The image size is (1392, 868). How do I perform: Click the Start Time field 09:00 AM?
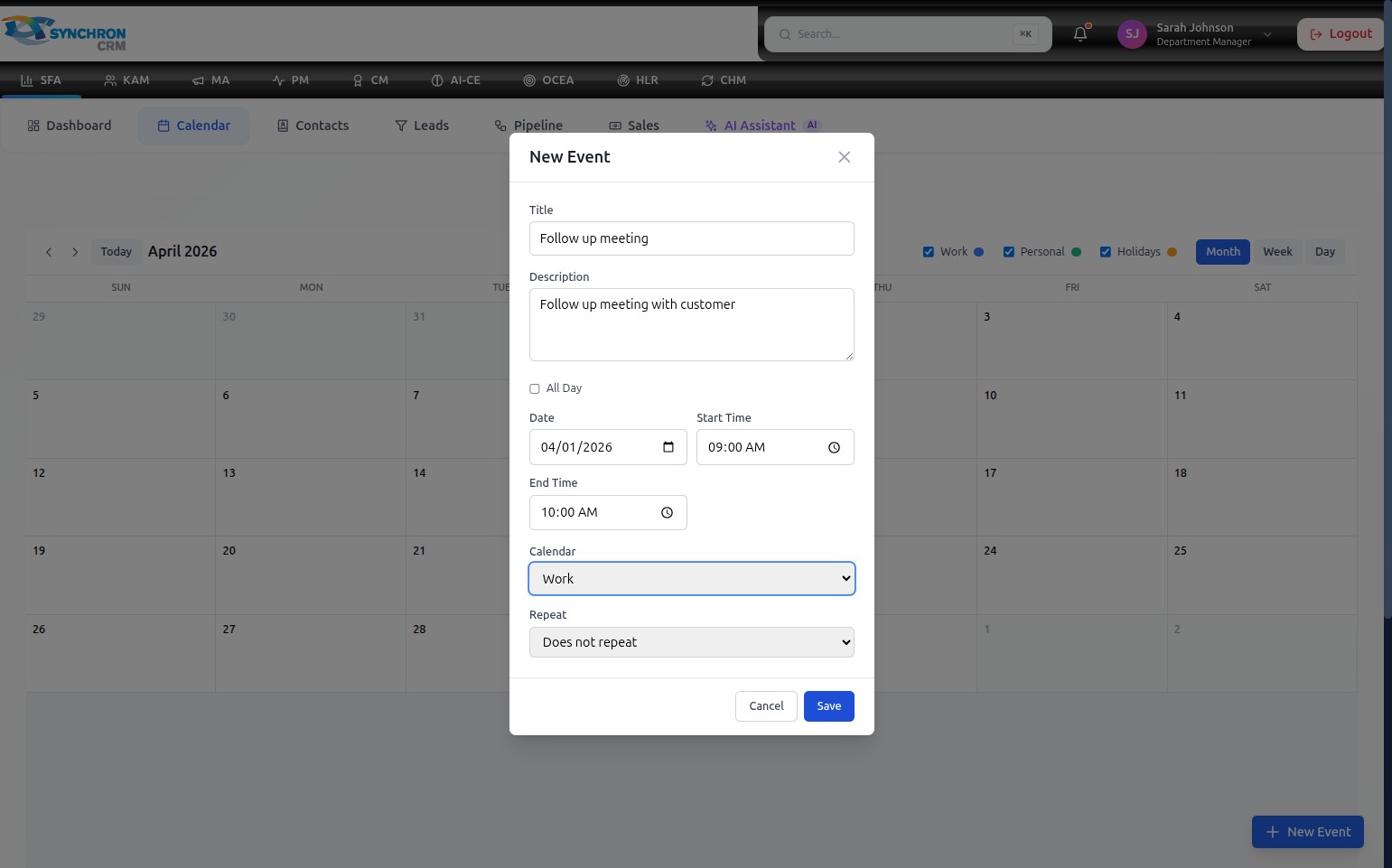pos(775,447)
